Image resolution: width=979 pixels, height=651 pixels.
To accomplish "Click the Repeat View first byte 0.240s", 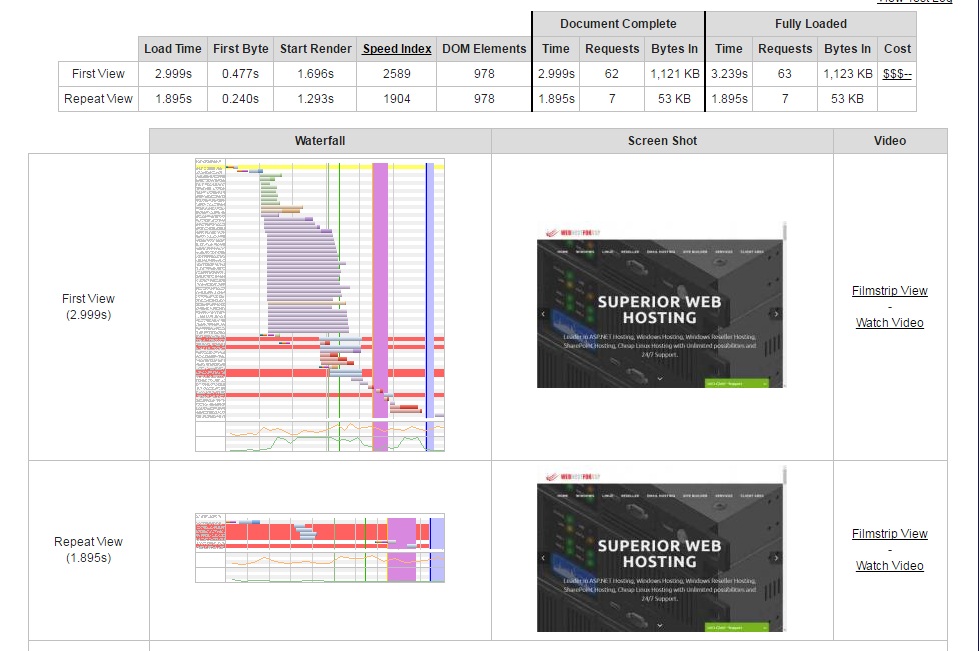I will coord(240,99).
